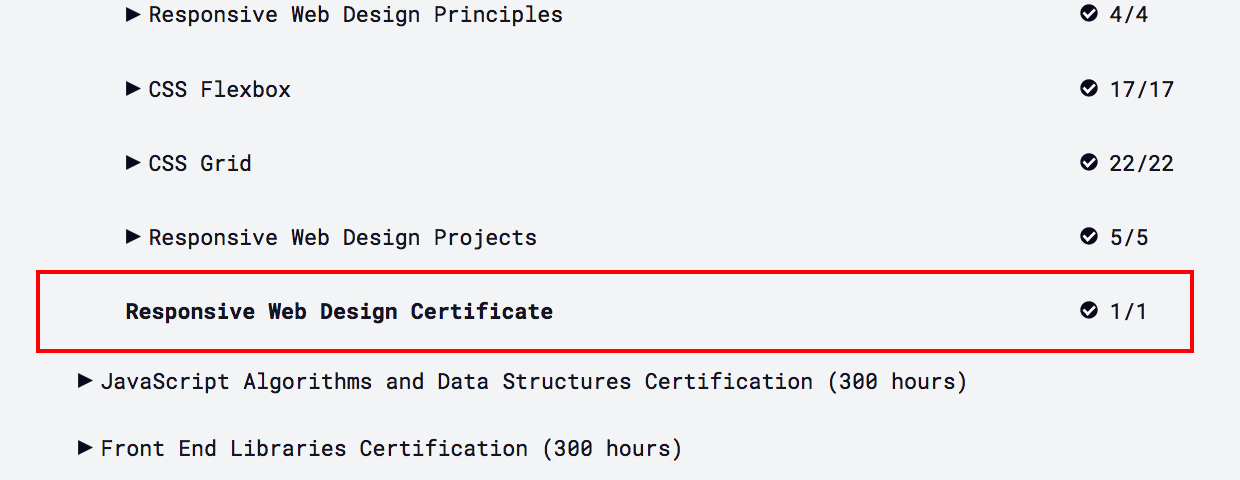Click the checkmark icon beside 22/22
The image size is (1240, 480).
(x=1089, y=162)
